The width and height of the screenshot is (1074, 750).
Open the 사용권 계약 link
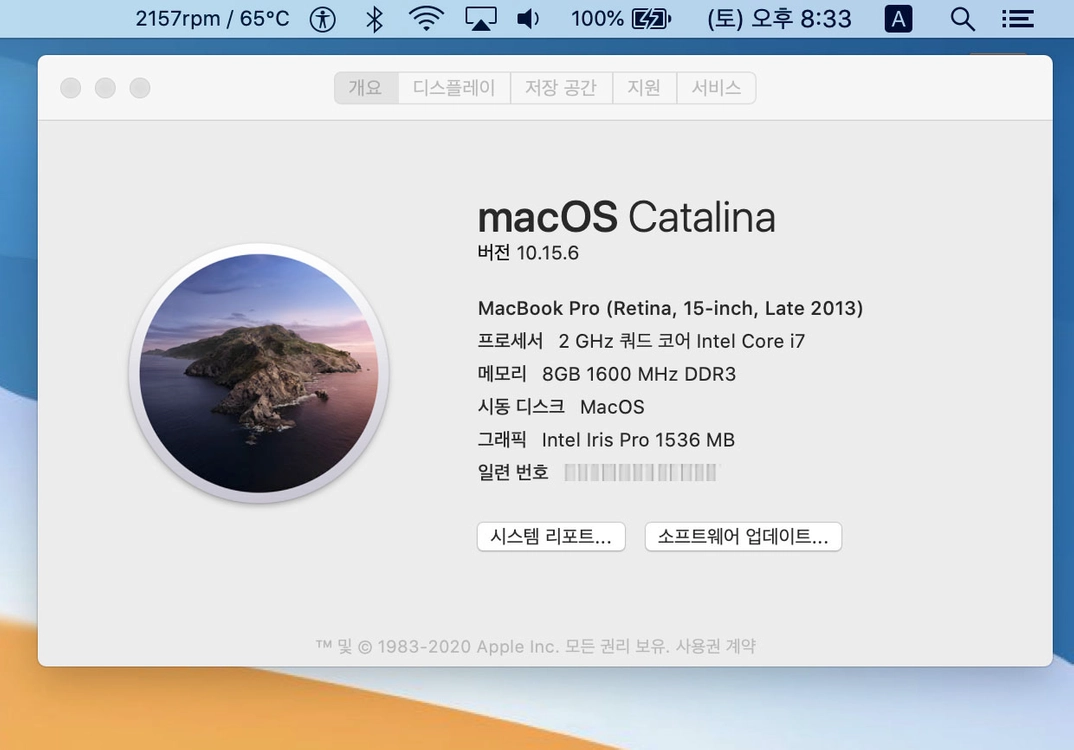click(x=716, y=646)
